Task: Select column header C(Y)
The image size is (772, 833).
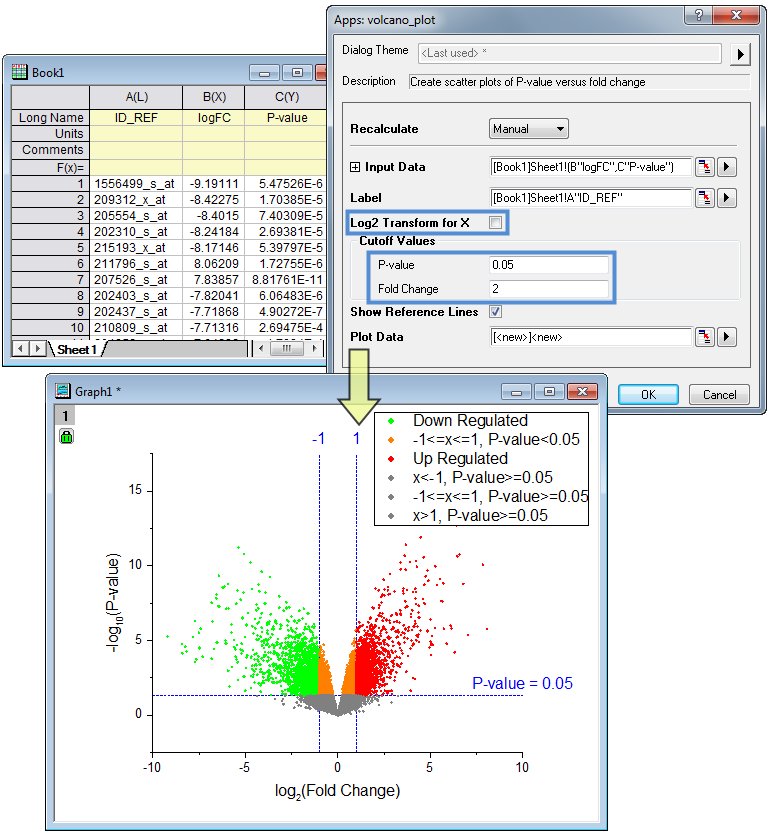Action: point(287,98)
